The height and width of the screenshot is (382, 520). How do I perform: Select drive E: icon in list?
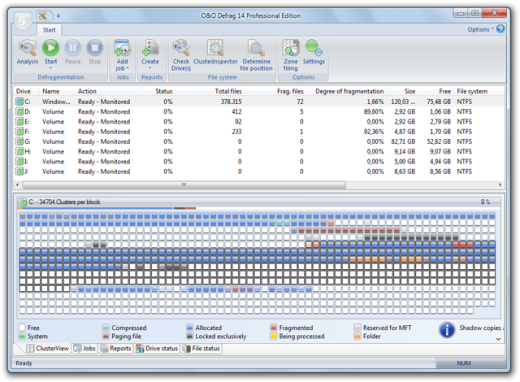click(x=20, y=122)
